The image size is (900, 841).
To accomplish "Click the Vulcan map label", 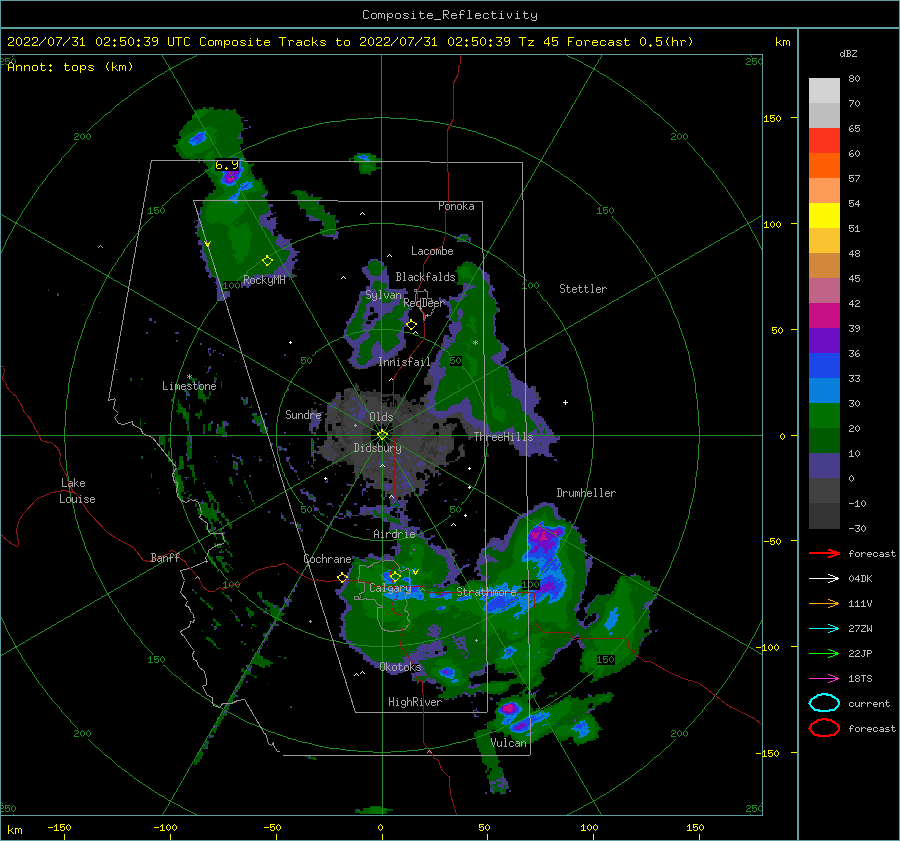I will point(509,743).
